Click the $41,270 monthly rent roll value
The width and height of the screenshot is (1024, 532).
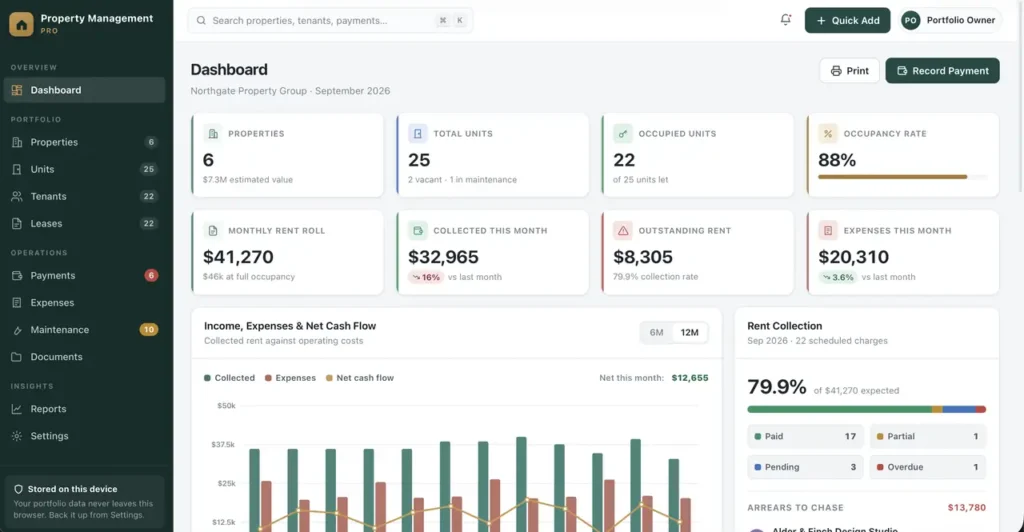point(238,257)
